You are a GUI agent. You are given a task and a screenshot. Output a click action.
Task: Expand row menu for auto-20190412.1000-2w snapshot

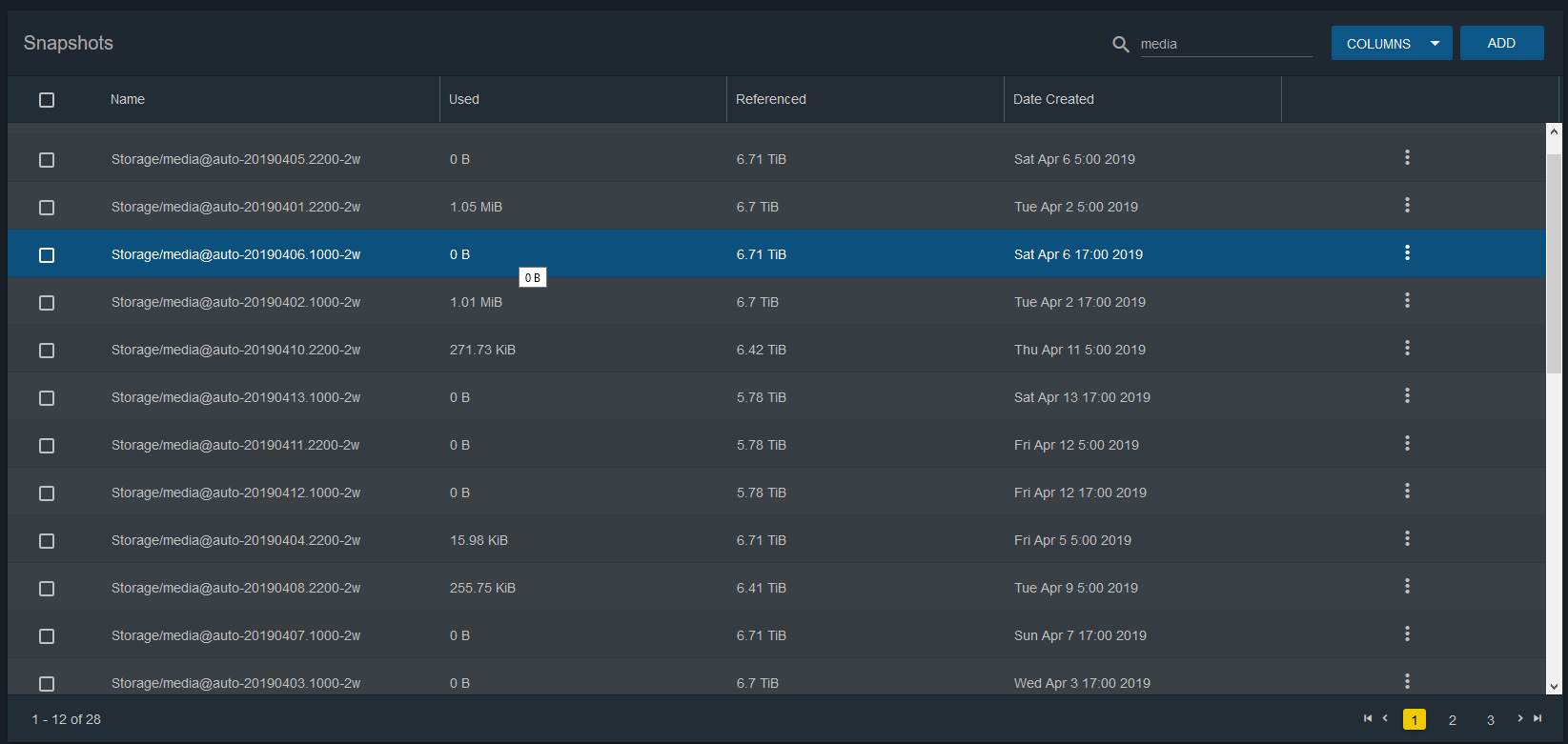coord(1407,492)
